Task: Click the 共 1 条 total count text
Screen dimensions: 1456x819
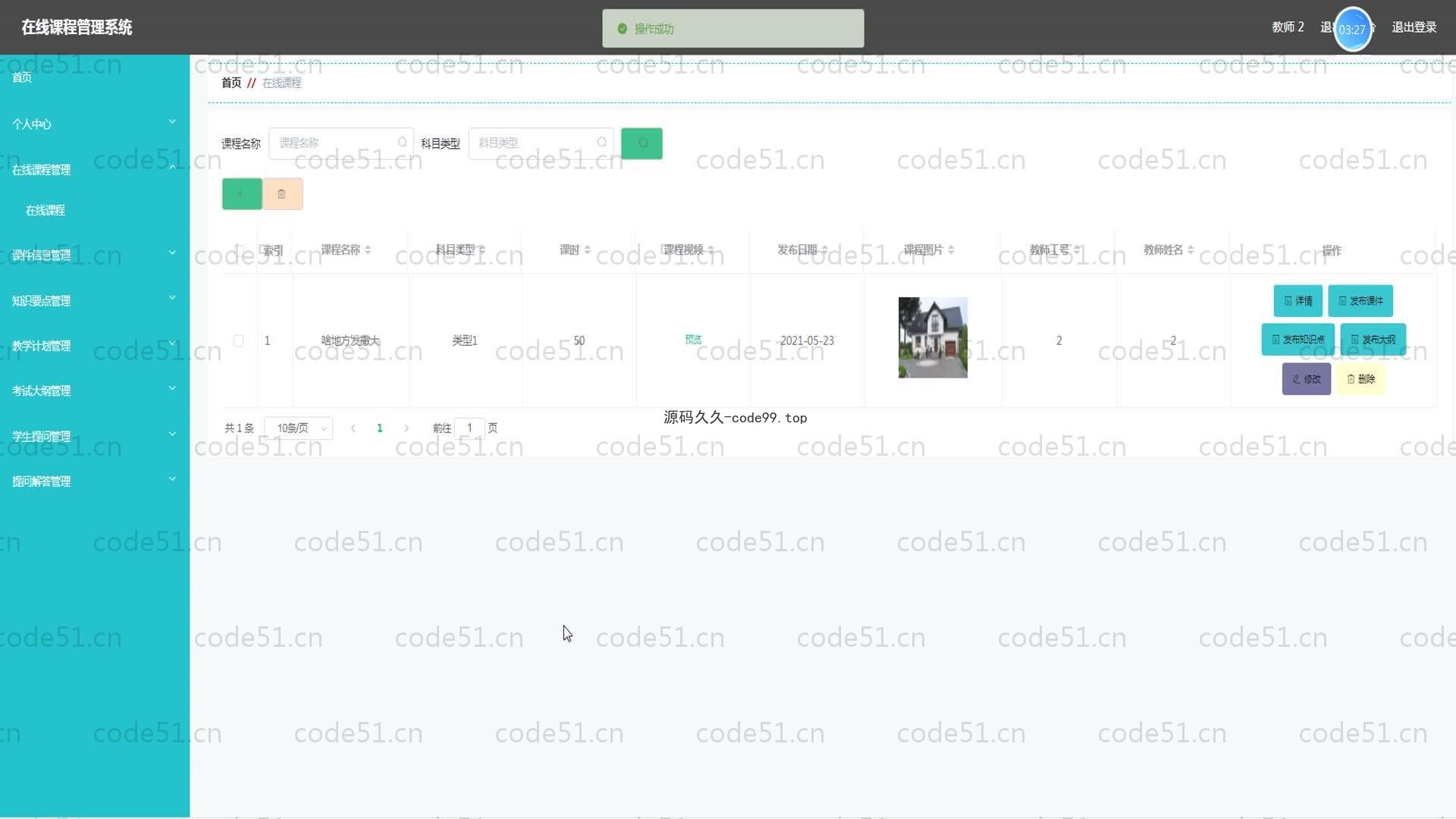Action: [x=239, y=428]
